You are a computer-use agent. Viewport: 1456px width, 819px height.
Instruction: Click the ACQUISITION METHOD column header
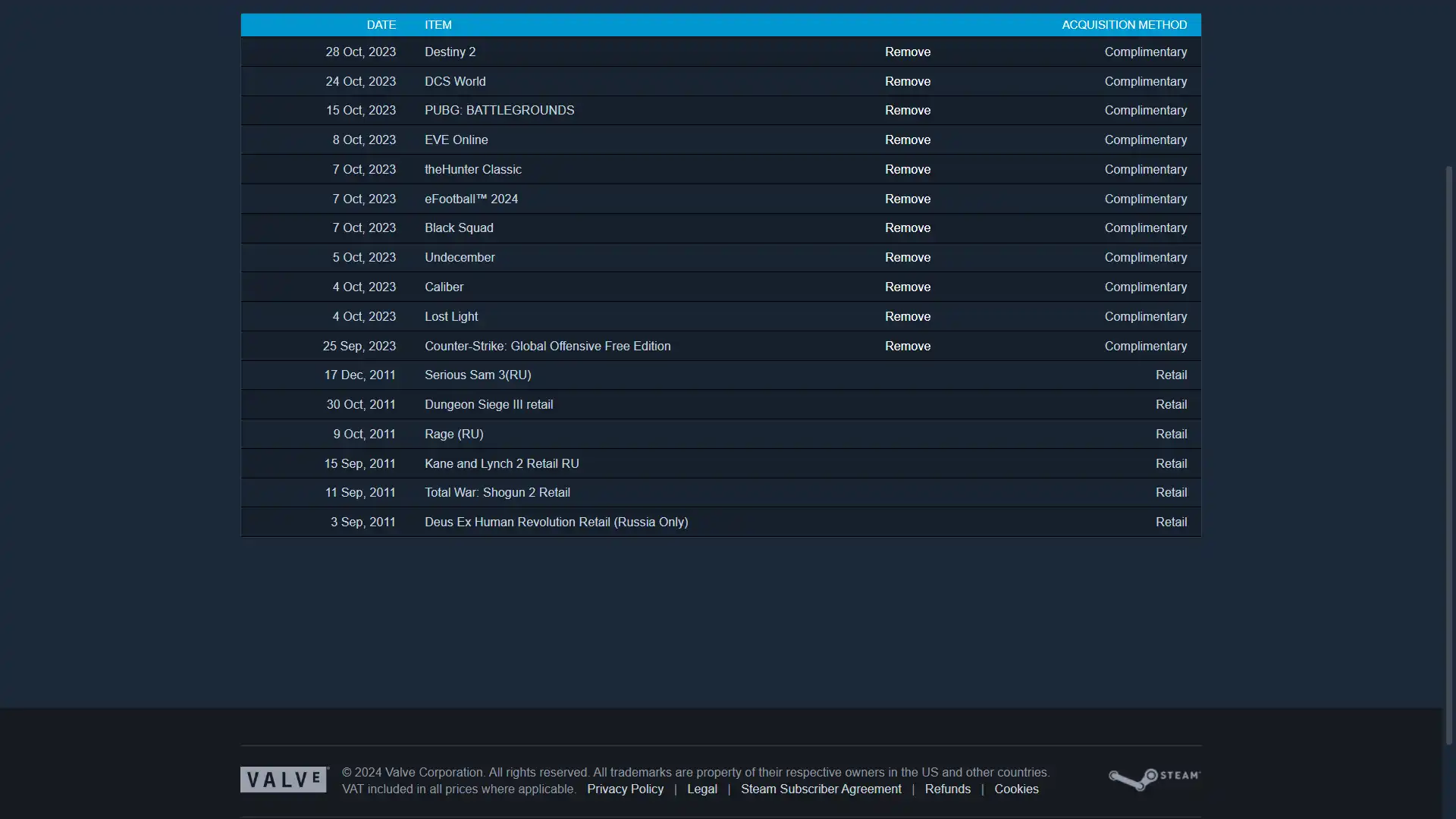coord(1125,25)
